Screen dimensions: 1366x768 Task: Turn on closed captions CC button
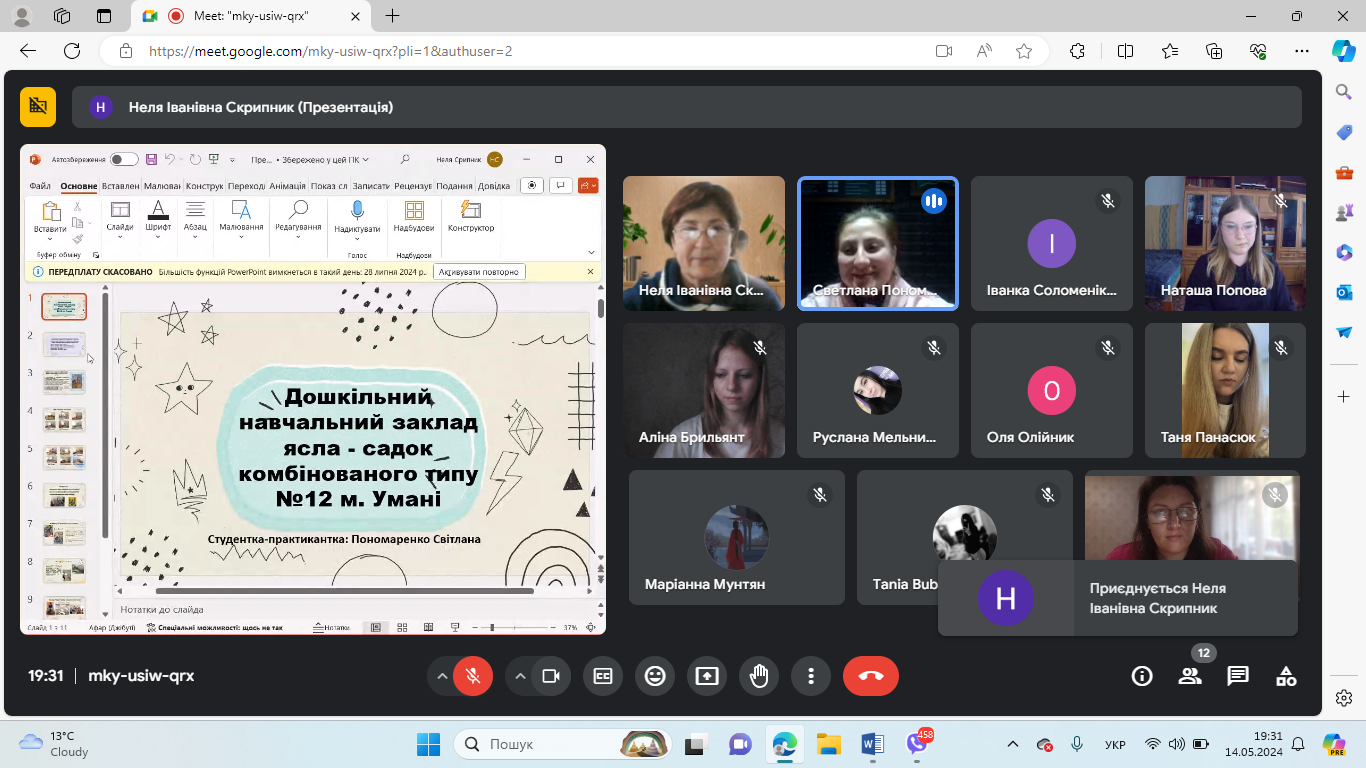click(603, 676)
